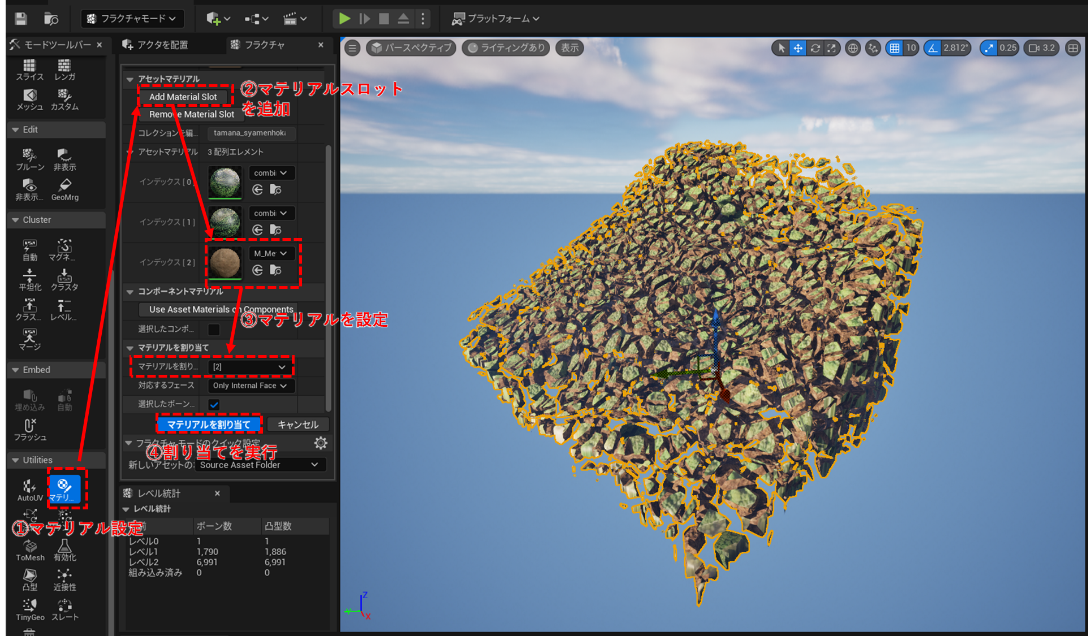Select the レンガ (Brick) fracture tool
The image size is (1088, 636).
pyautogui.click(x=64, y=69)
